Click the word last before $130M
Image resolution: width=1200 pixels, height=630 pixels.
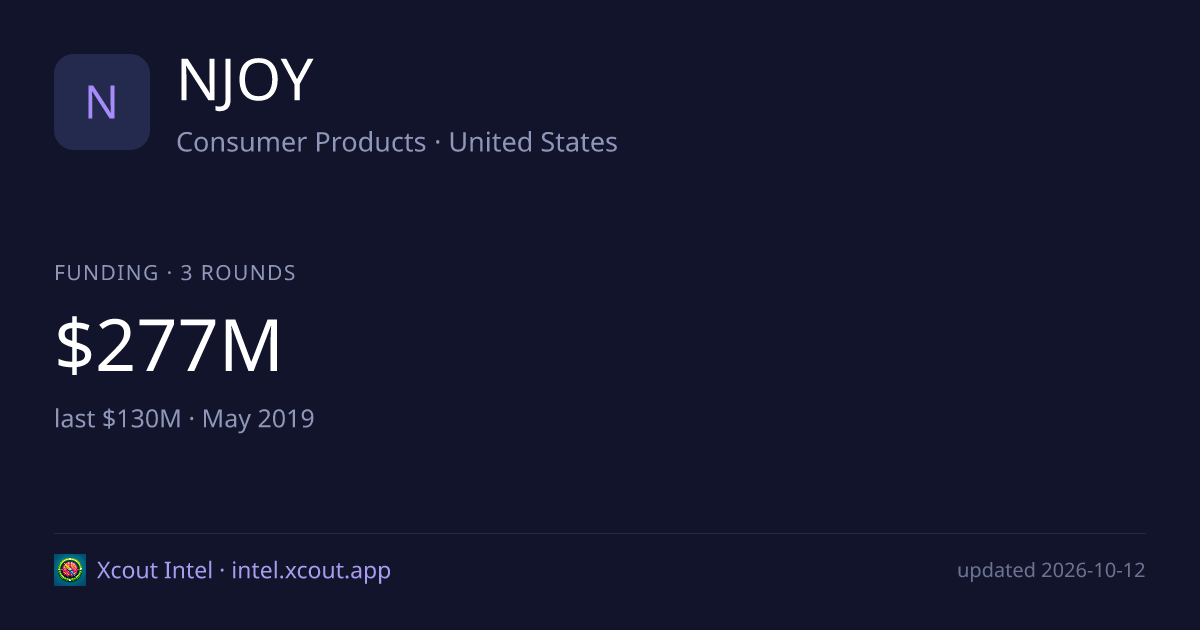(x=76, y=418)
